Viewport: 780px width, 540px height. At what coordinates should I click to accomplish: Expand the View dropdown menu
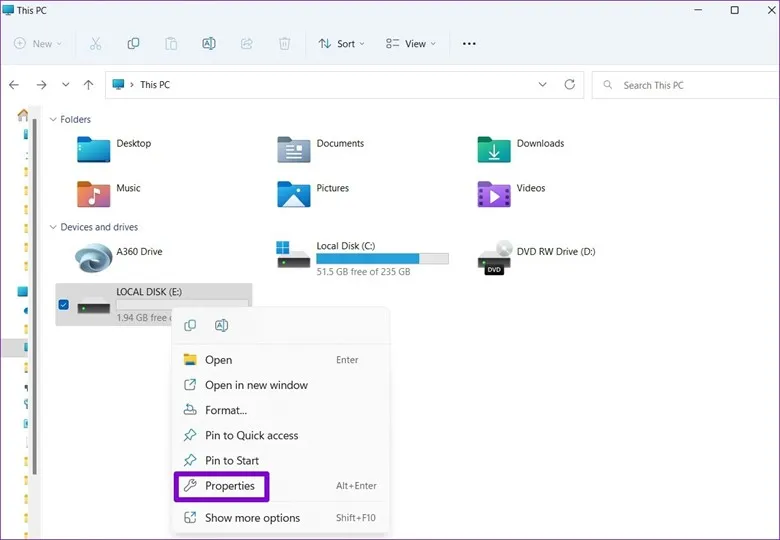click(409, 44)
